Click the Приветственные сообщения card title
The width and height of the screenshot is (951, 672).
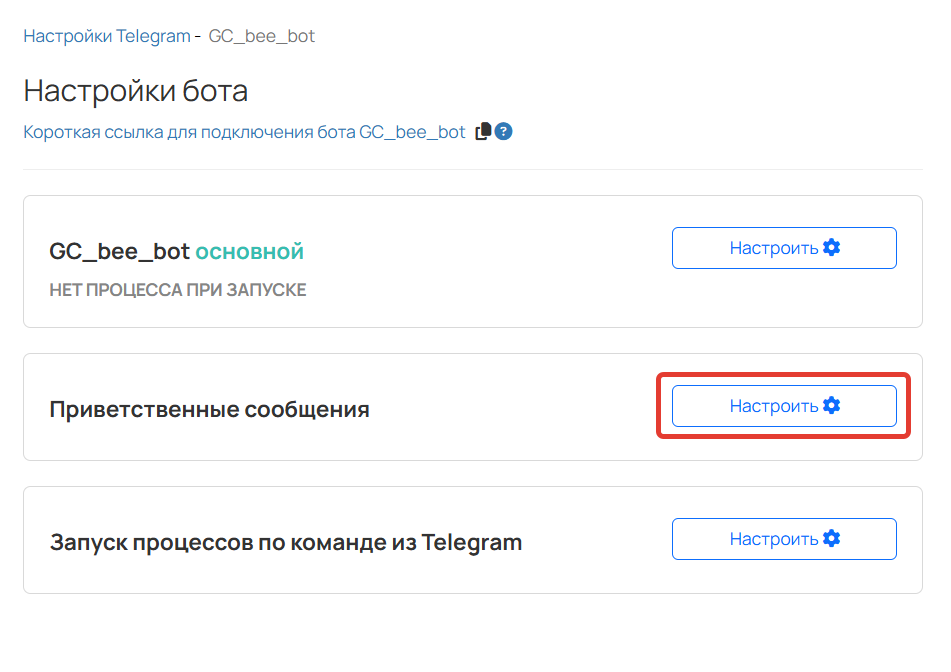[209, 409]
